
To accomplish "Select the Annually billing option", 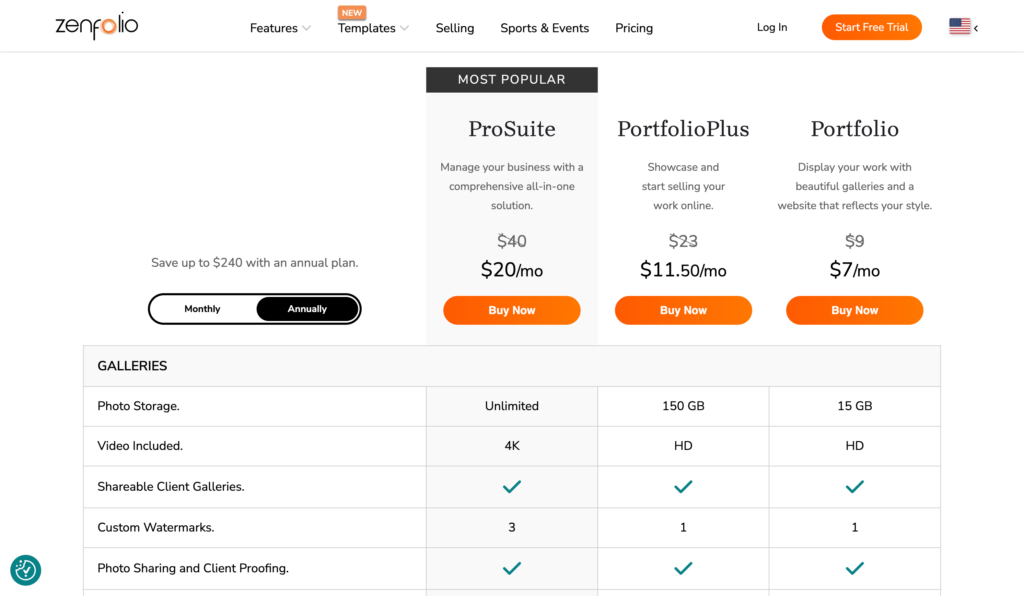I will point(307,309).
